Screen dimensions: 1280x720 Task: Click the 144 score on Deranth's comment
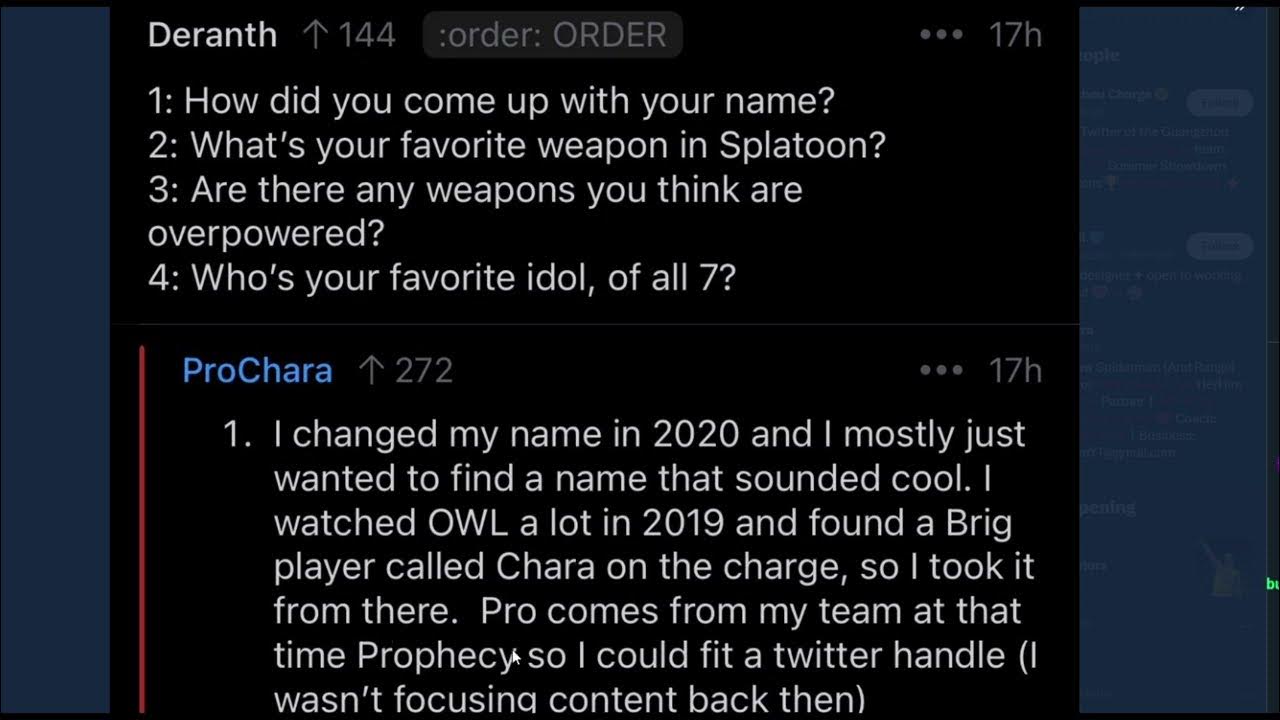(367, 35)
